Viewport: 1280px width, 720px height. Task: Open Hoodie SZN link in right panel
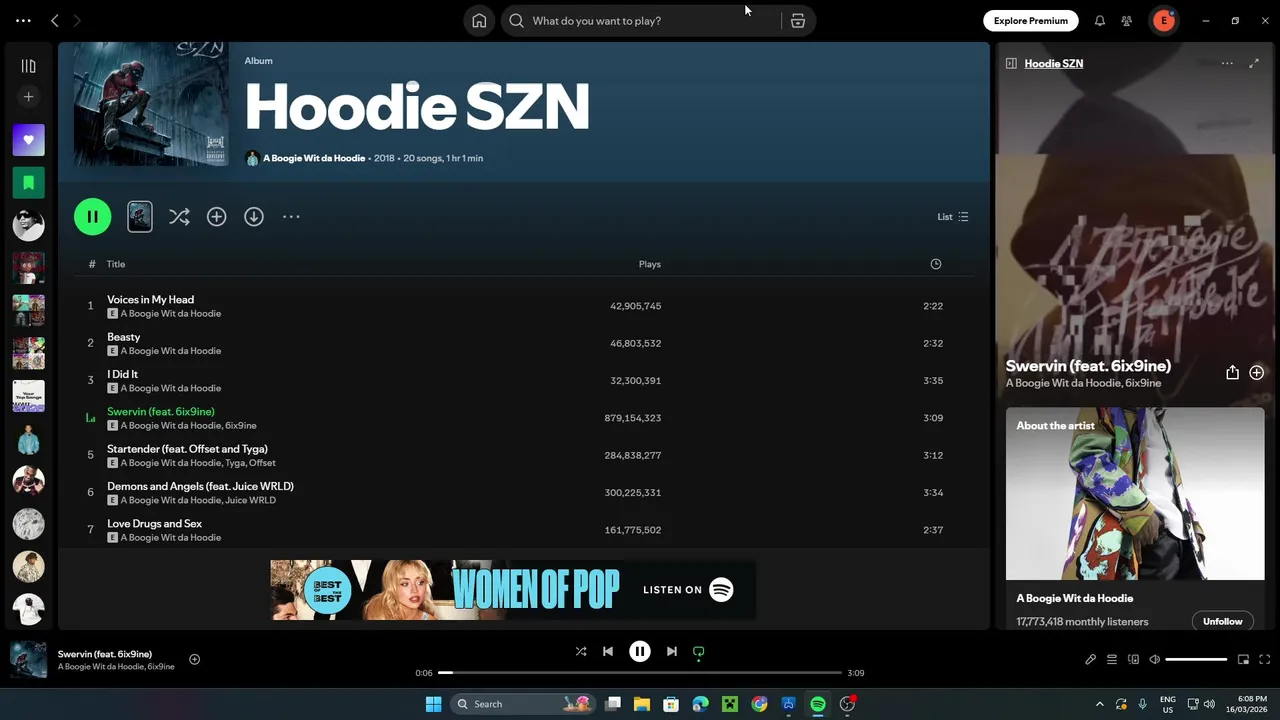tap(1053, 63)
